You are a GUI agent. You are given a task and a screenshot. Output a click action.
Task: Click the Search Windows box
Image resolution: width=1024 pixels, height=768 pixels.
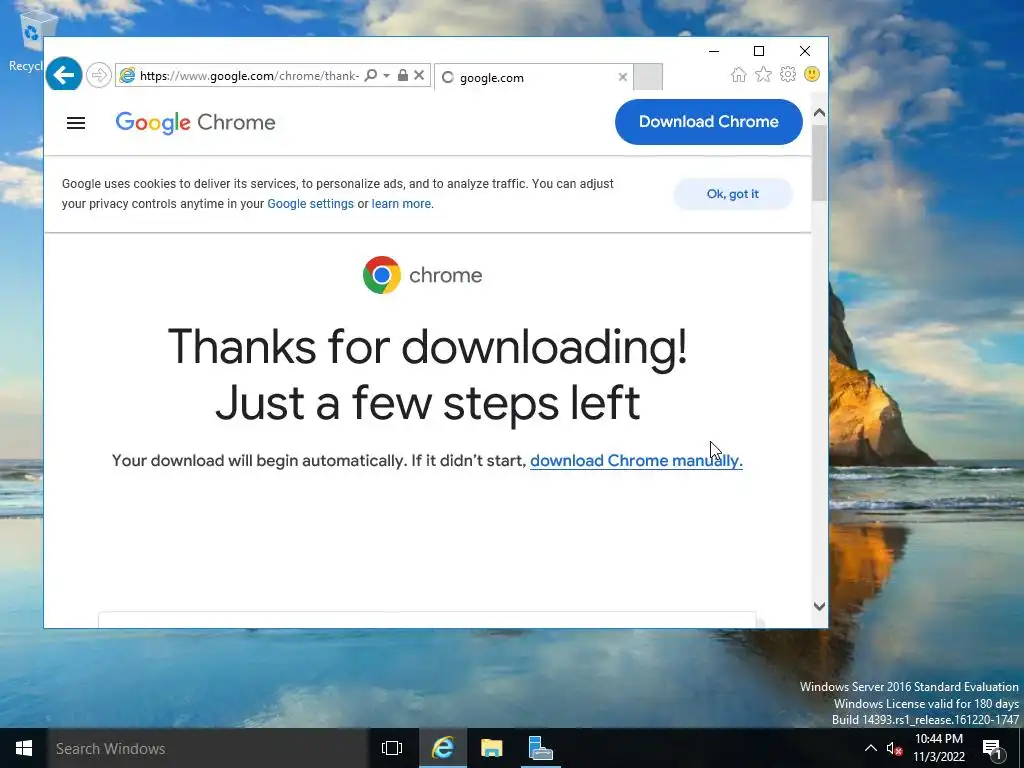coord(208,748)
